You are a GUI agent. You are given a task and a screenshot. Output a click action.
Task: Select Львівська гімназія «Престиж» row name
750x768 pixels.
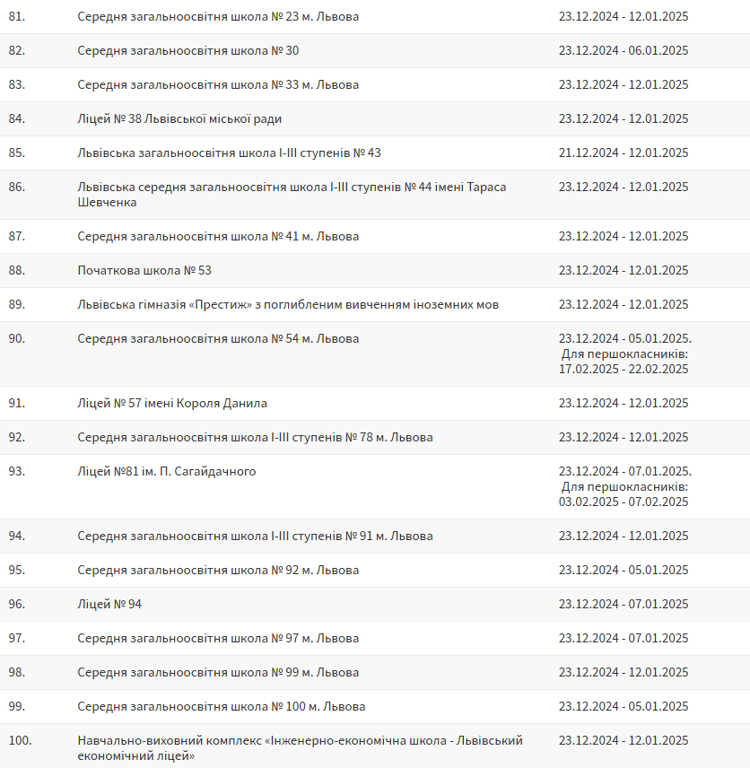tap(288, 305)
